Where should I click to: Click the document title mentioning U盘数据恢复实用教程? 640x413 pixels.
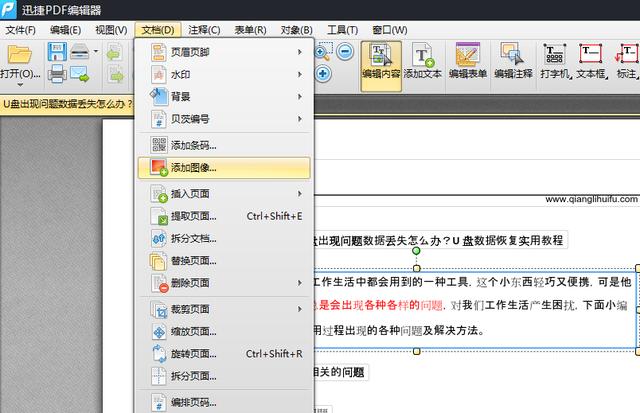[439, 240]
